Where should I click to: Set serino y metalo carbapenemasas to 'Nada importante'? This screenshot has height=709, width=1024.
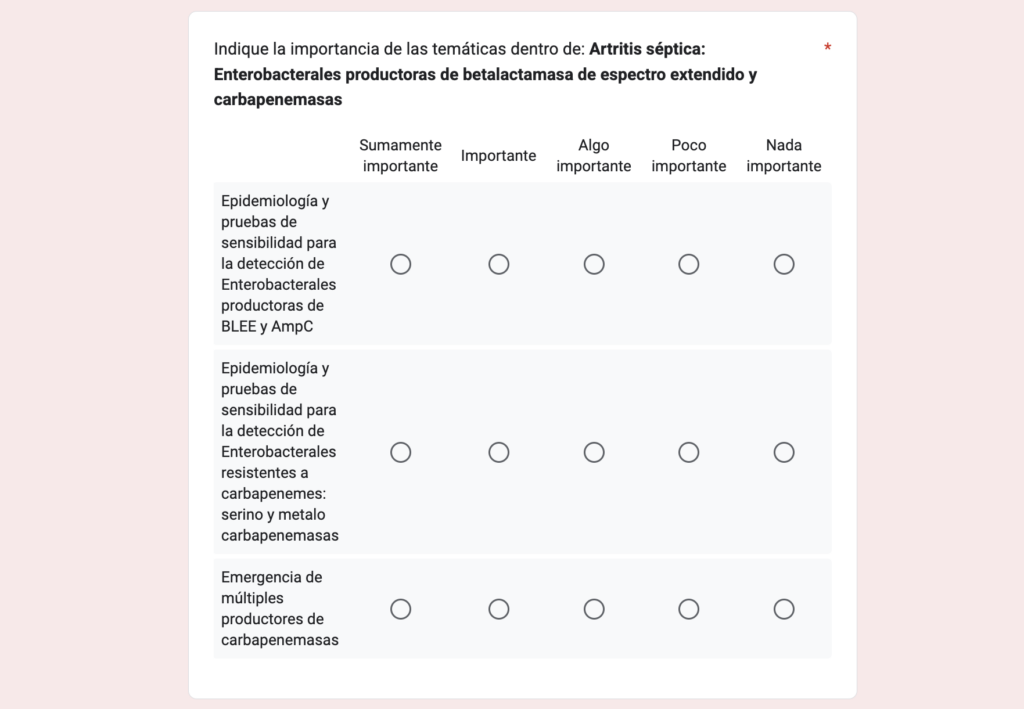784,452
